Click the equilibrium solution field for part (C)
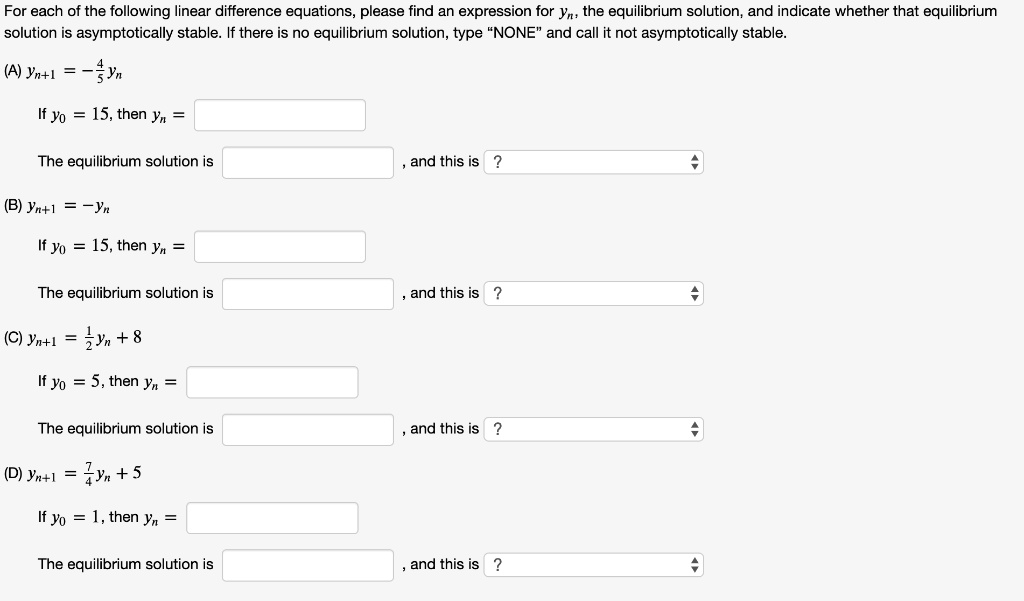Viewport: 1024px width, 601px height. pyautogui.click(x=308, y=429)
